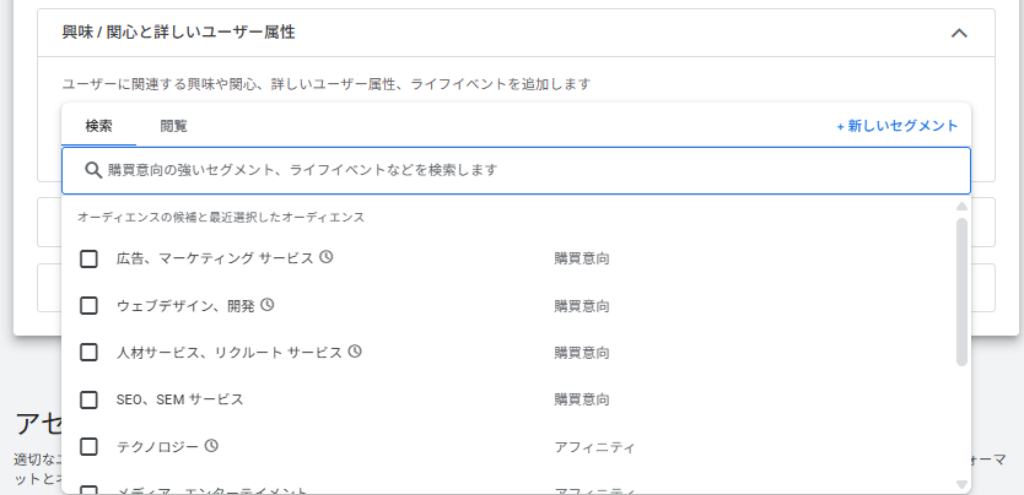Viewport: 1024px width, 495px height.
Task: Select the 人材サービス、リクルート サービス label
Action: point(229,353)
